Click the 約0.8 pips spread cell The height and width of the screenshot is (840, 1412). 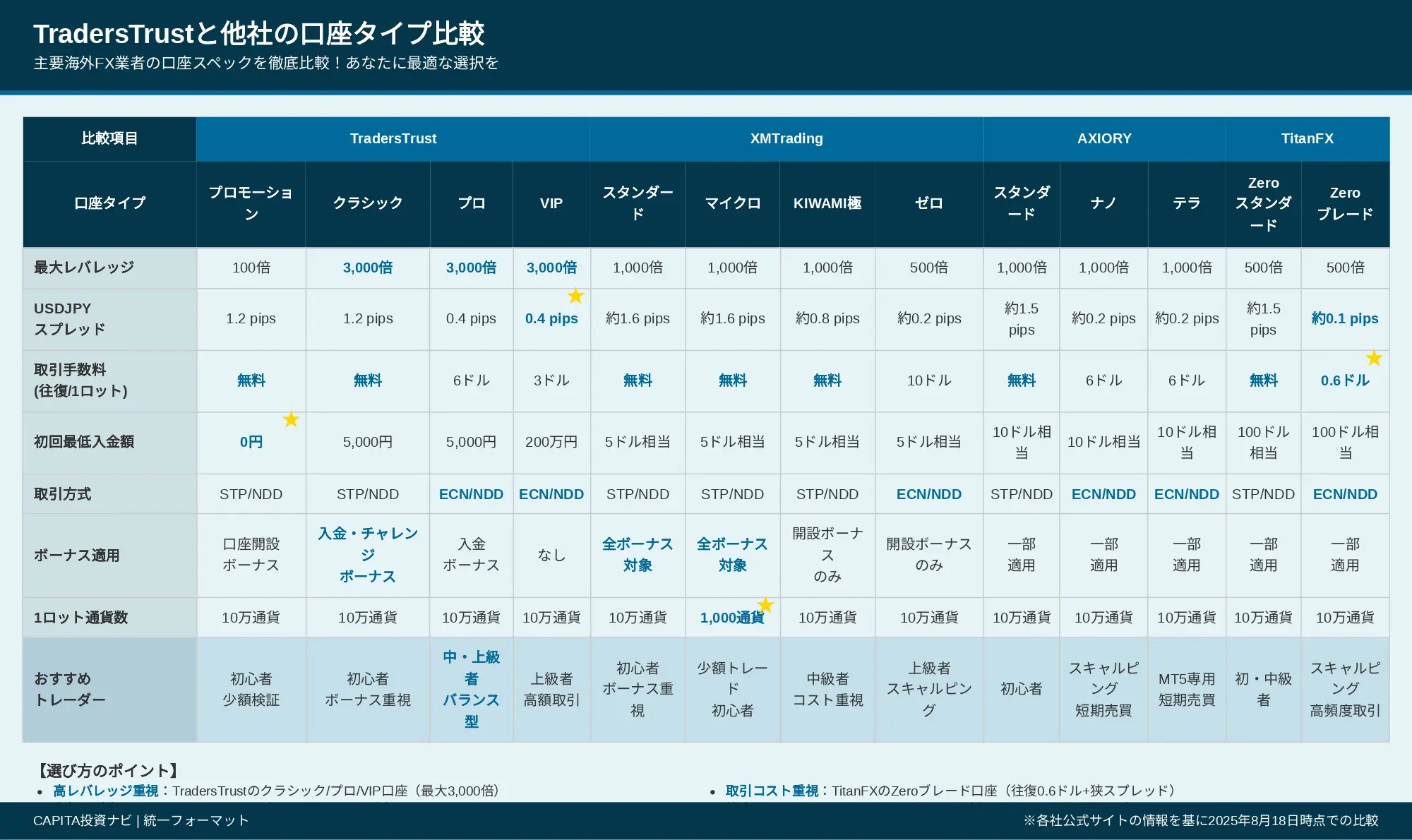pos(827,319)
